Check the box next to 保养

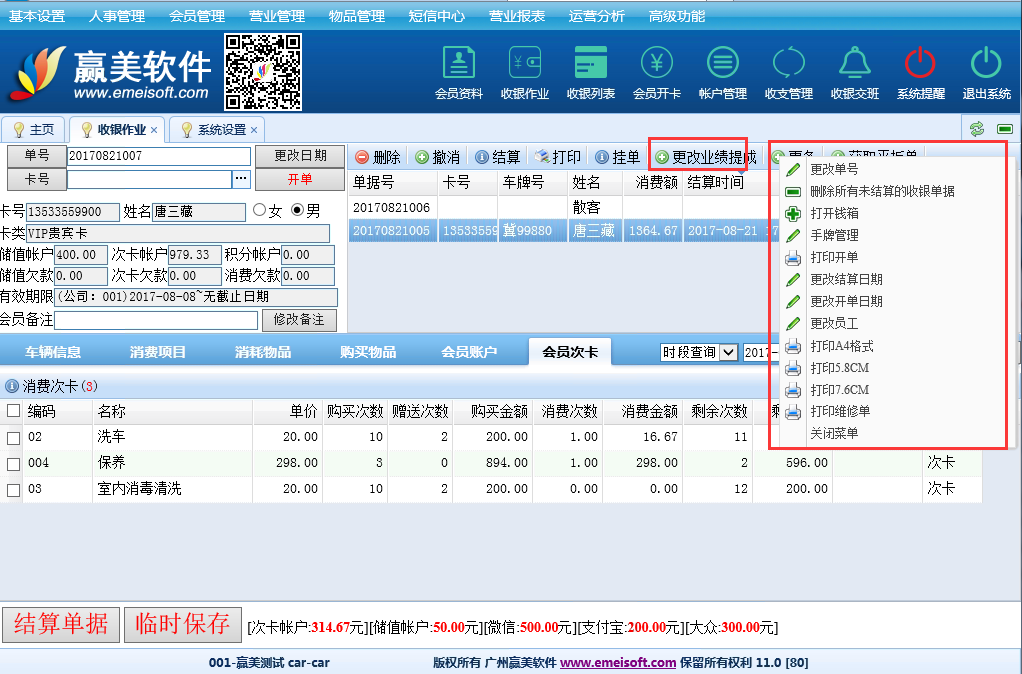[x=13, y=464]
